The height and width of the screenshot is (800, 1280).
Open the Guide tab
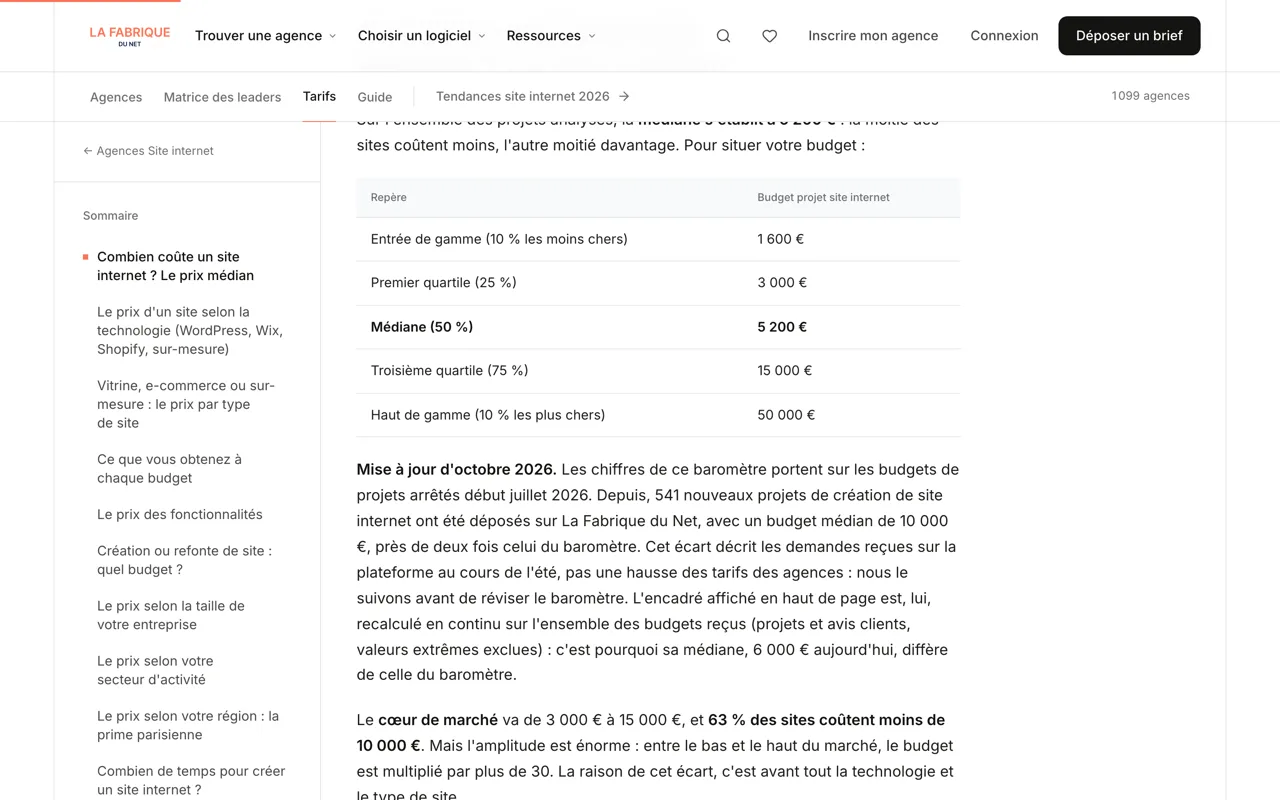click(x=375, y=97)
